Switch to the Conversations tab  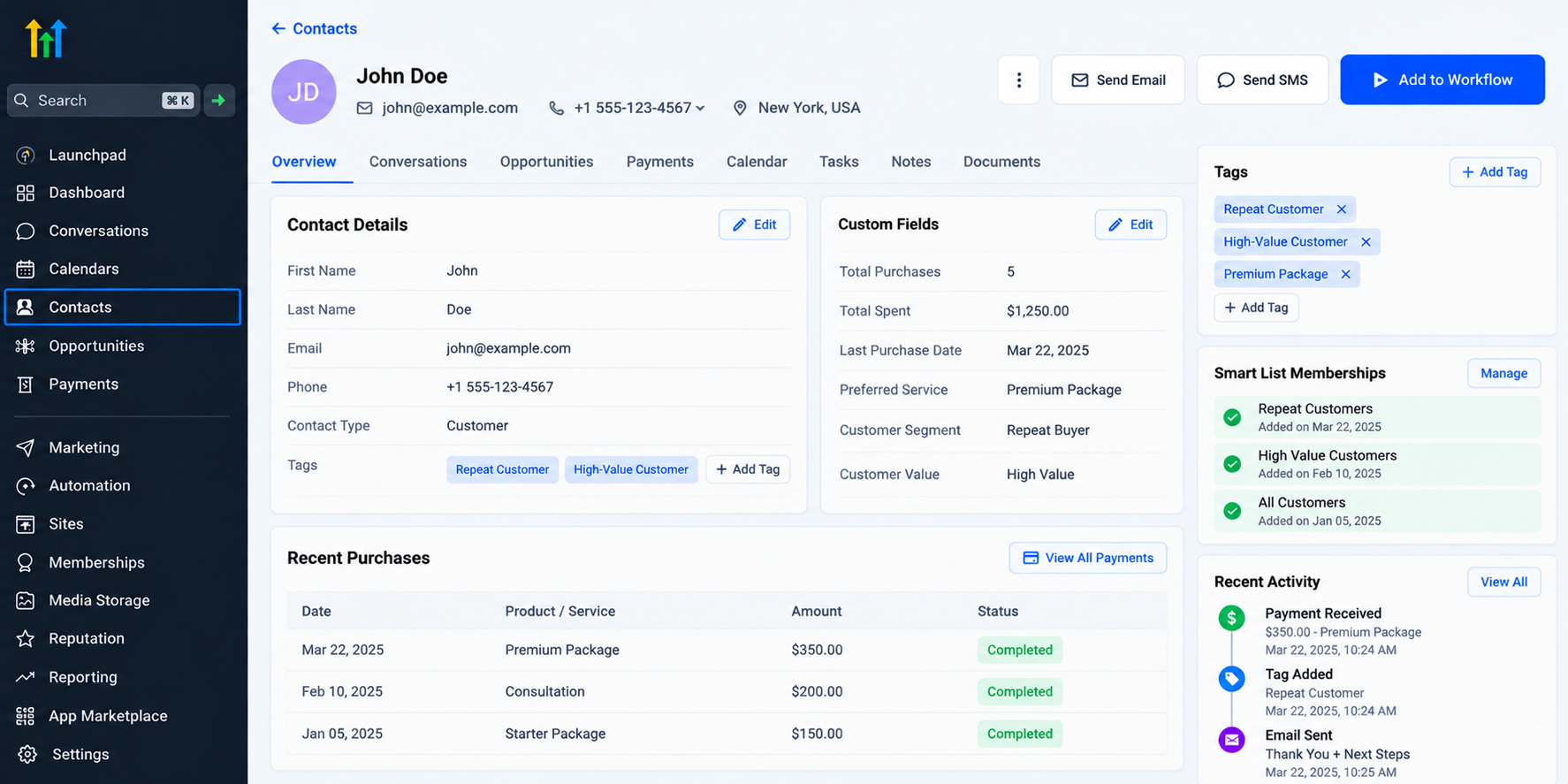pyautogui.click(x=418, y=162)
